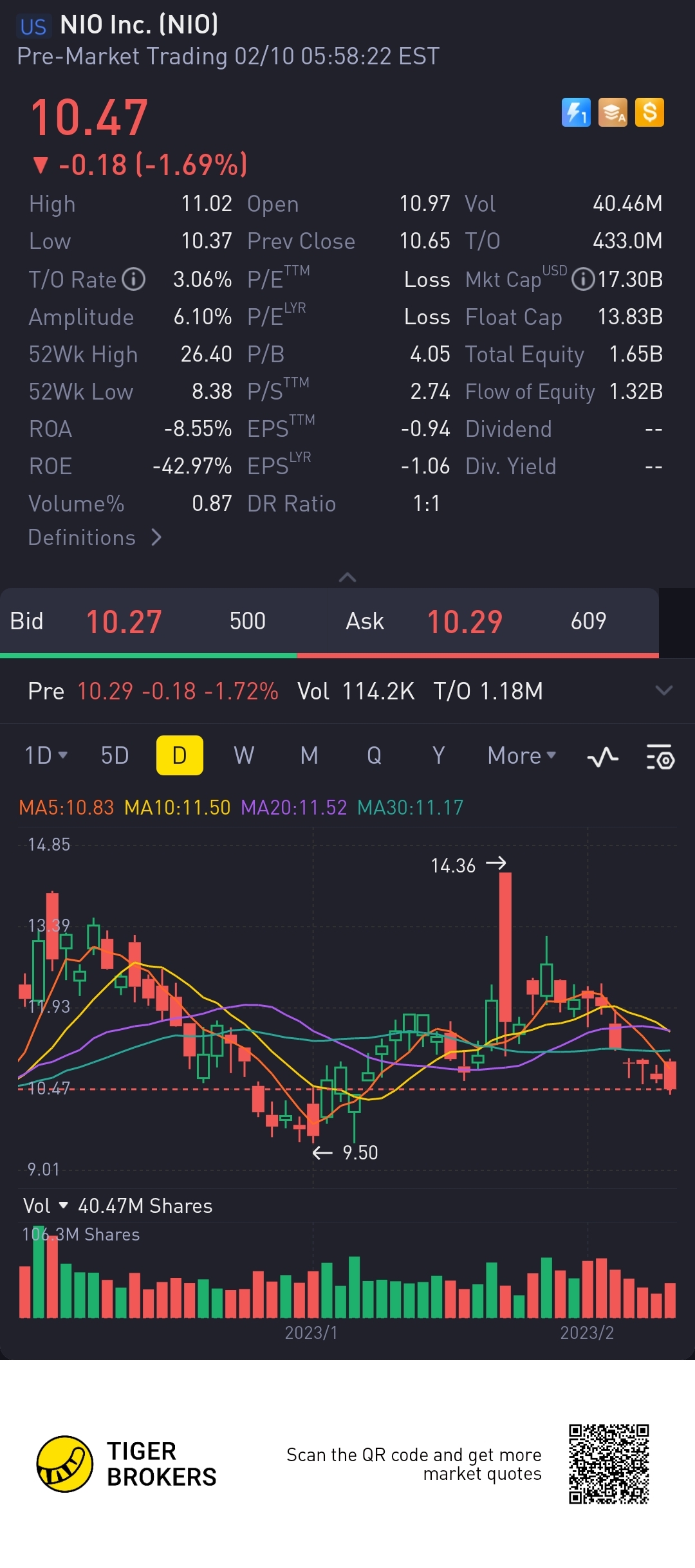
Task: Switch to the 5D chart tab
Action: click(x=115, y=755)
